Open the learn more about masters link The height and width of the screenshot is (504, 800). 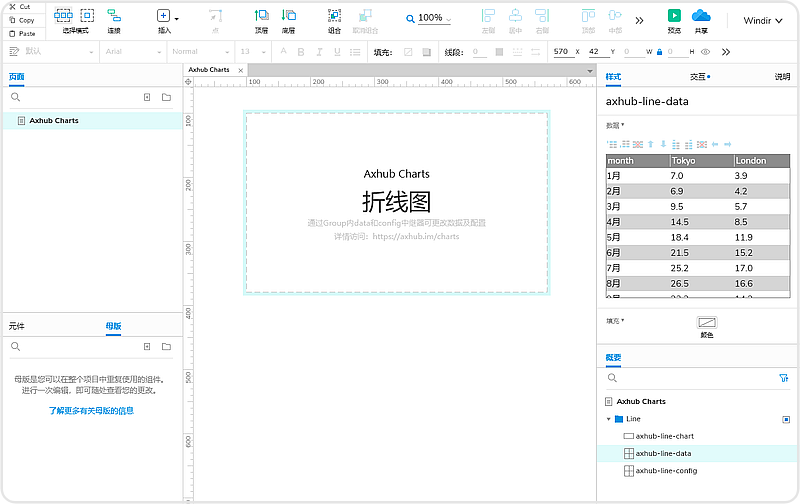[91, 411]
